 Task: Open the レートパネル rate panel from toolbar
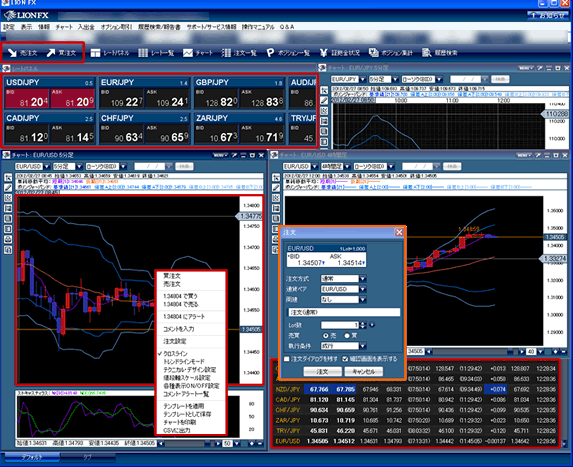[x=110, y=53]
